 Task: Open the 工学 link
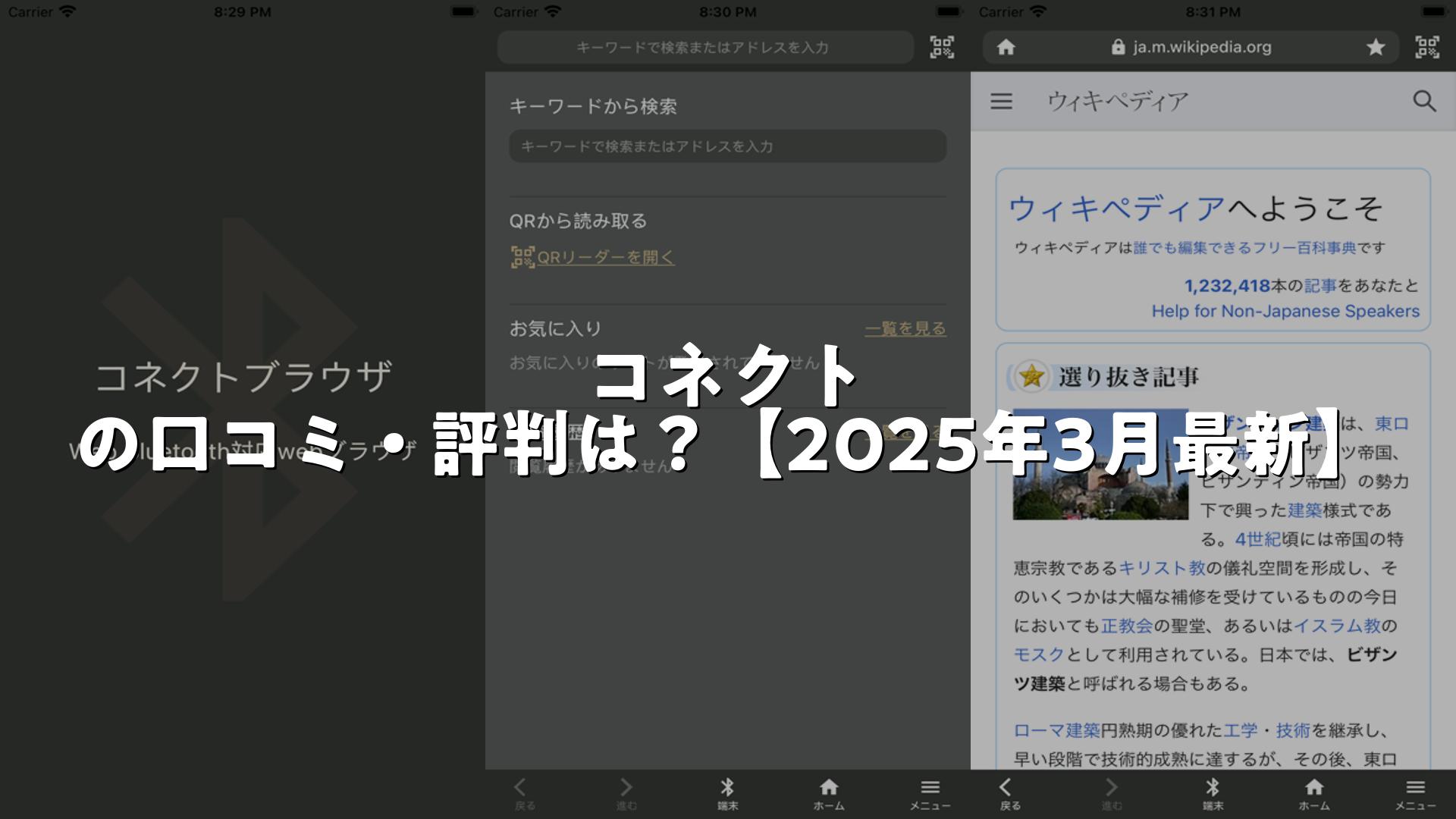pyautogui.click(x=1241, y=730)
